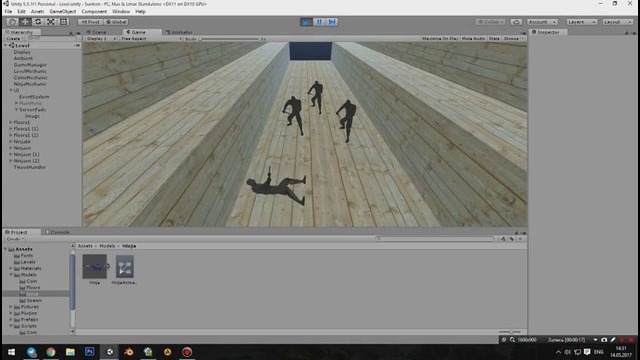Click the Play button to stop playmode

[x=306, y=22]
